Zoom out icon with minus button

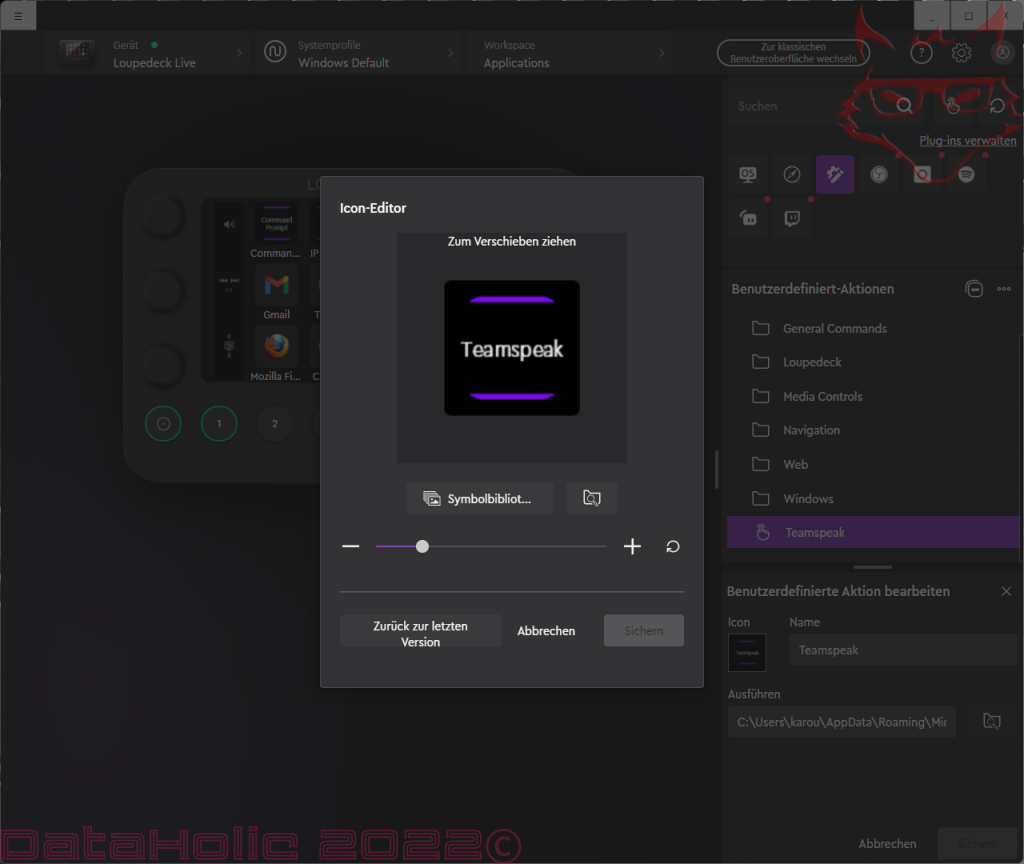pyautogui.click(x=351, y=546)
